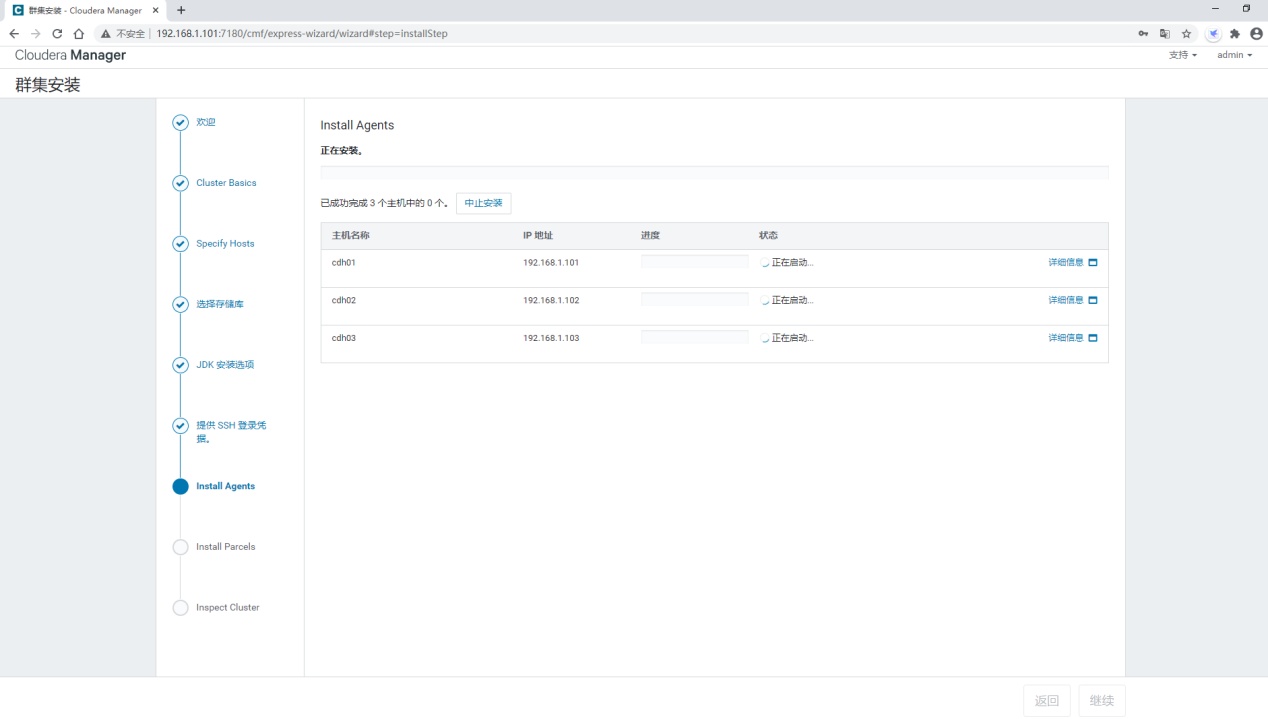Viewport: 1268px width, 719px height.
Task: Click the IP 地址 column header
Action: tap(538, 236)
